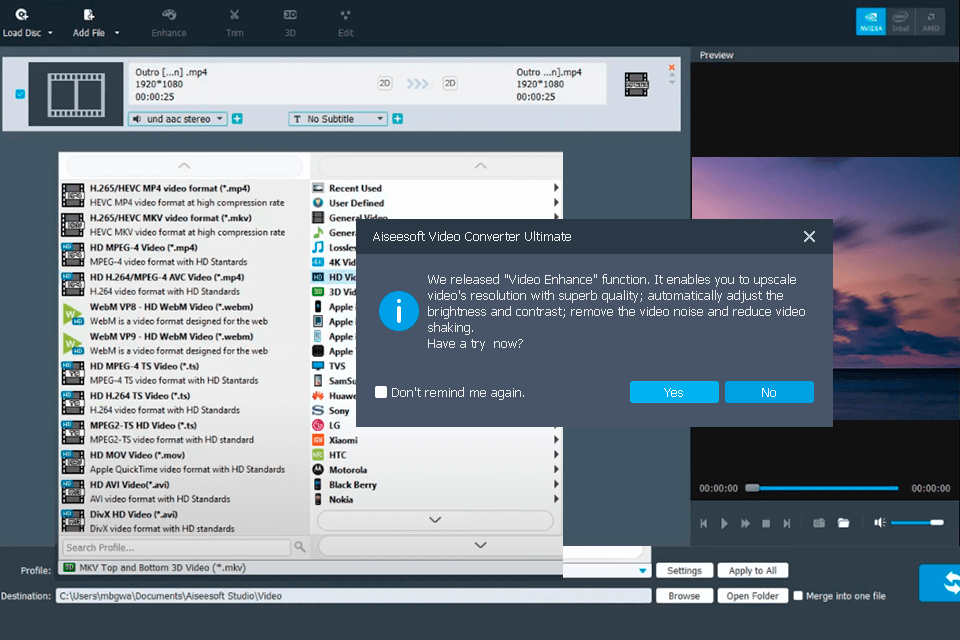Enable the Don't remind me again checkbox
The width and height of the screenshot is (960, 640).
tap(380, 392)
